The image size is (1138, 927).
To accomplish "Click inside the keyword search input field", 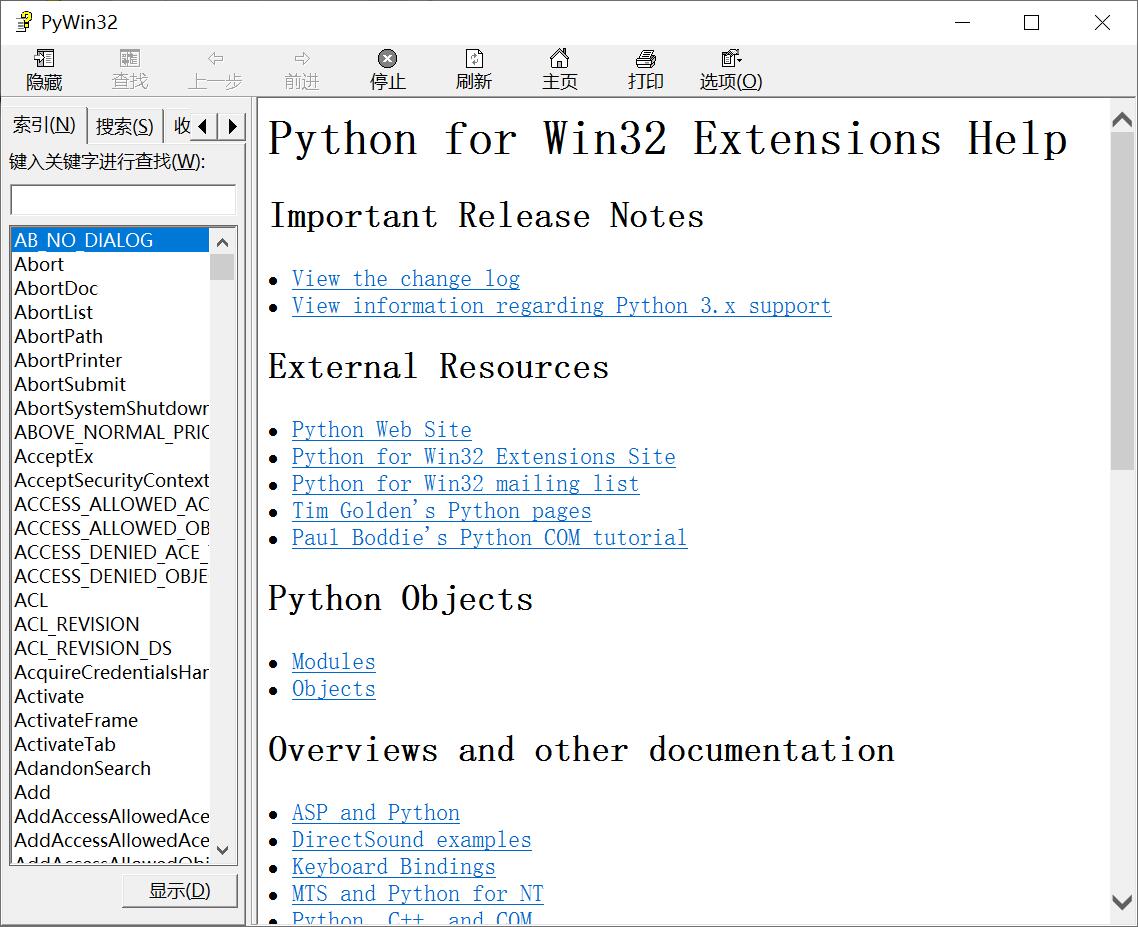I will click(x=121, y=200).
